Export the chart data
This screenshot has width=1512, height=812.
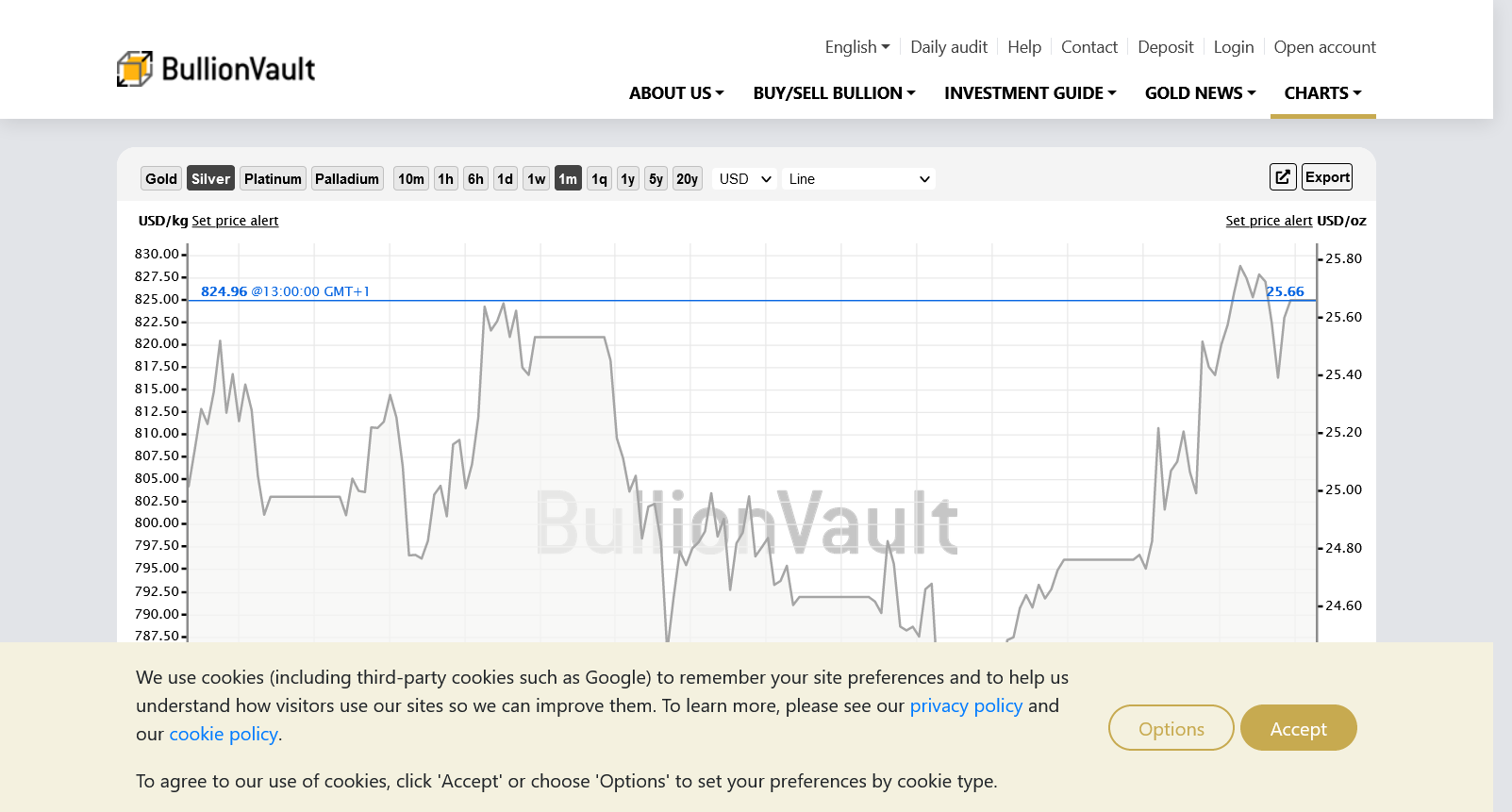tap(1327, 177)
